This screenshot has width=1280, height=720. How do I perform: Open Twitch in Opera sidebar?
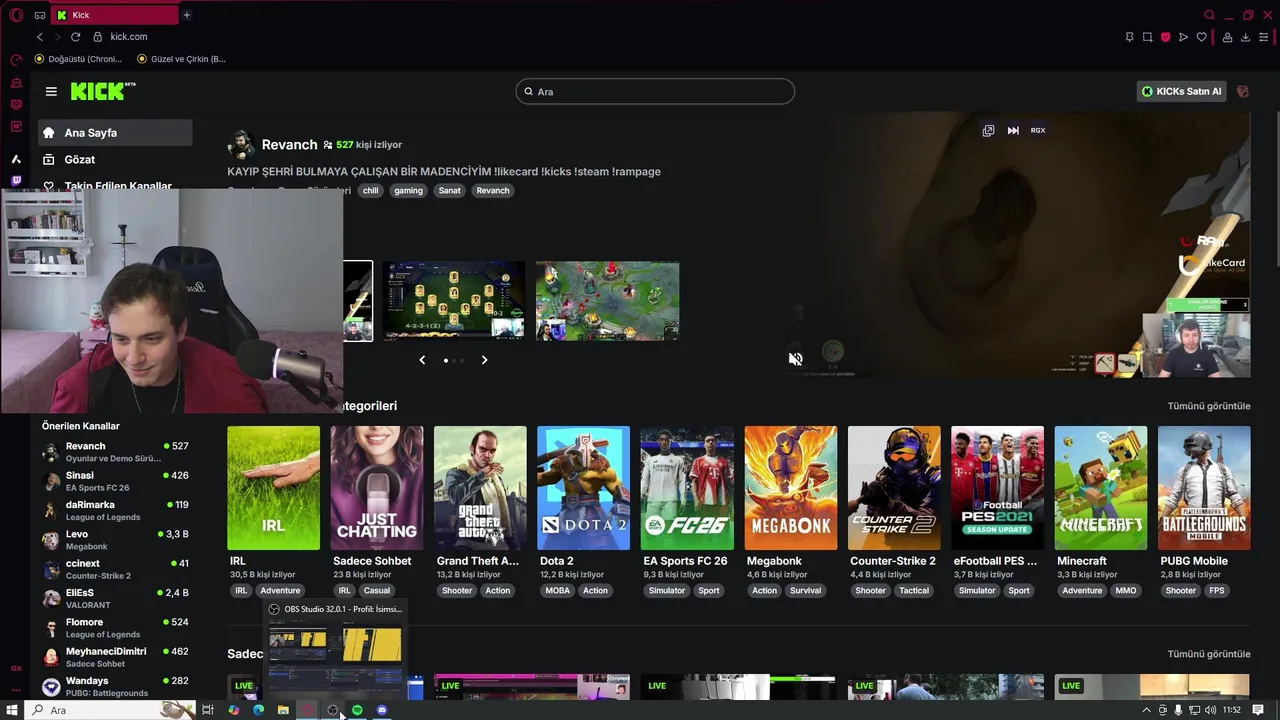16,181
